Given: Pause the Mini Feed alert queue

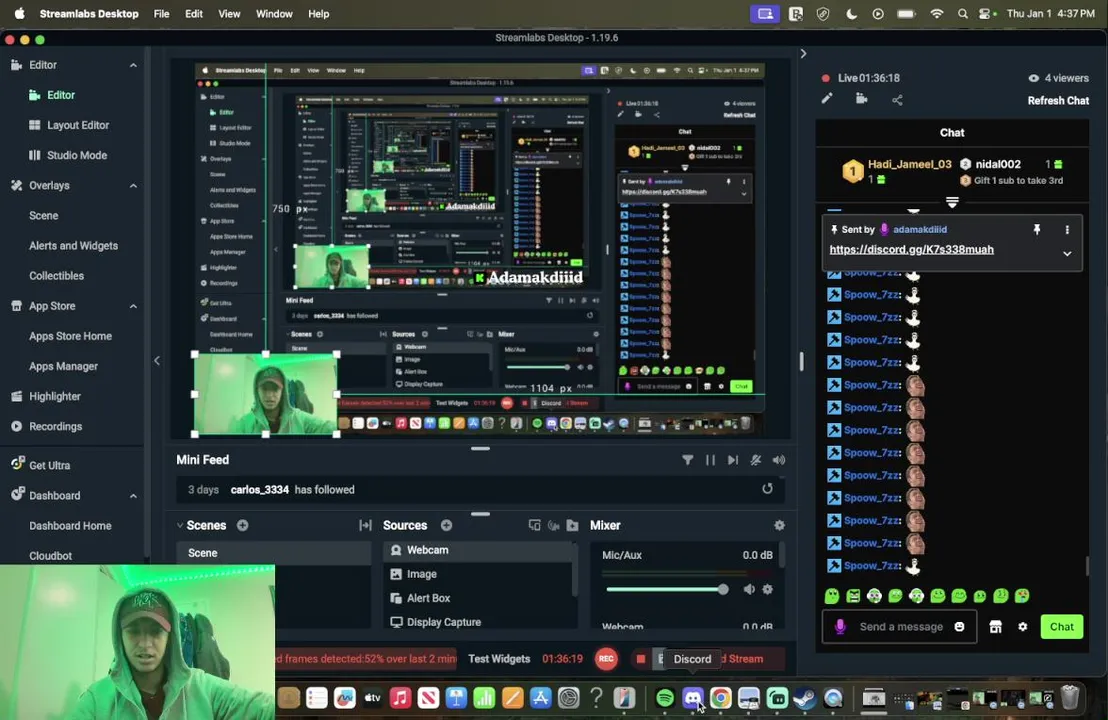Looking at the screenshot, I should [x=710, y=460].
